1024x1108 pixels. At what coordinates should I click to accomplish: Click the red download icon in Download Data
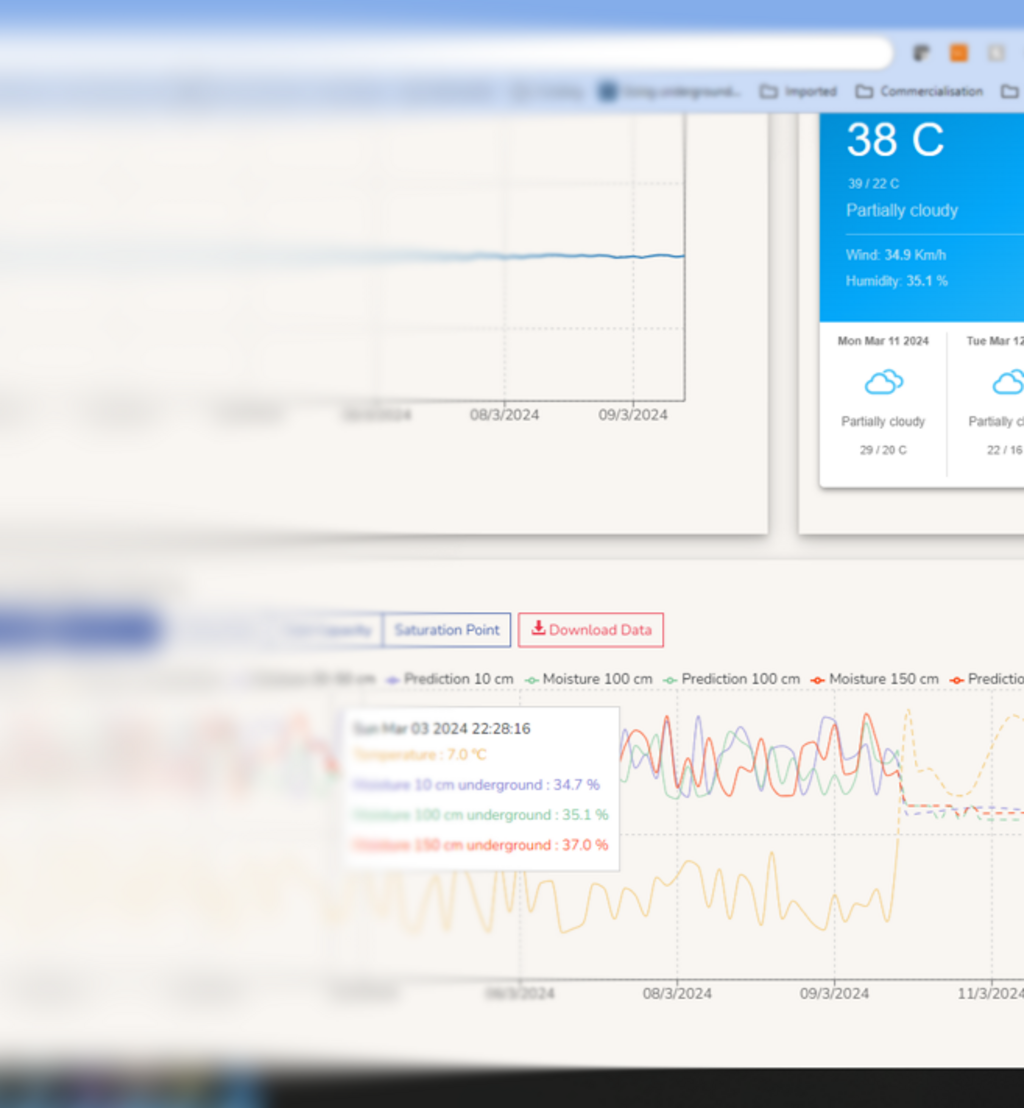pyautogui.click(x=538, y=629)
